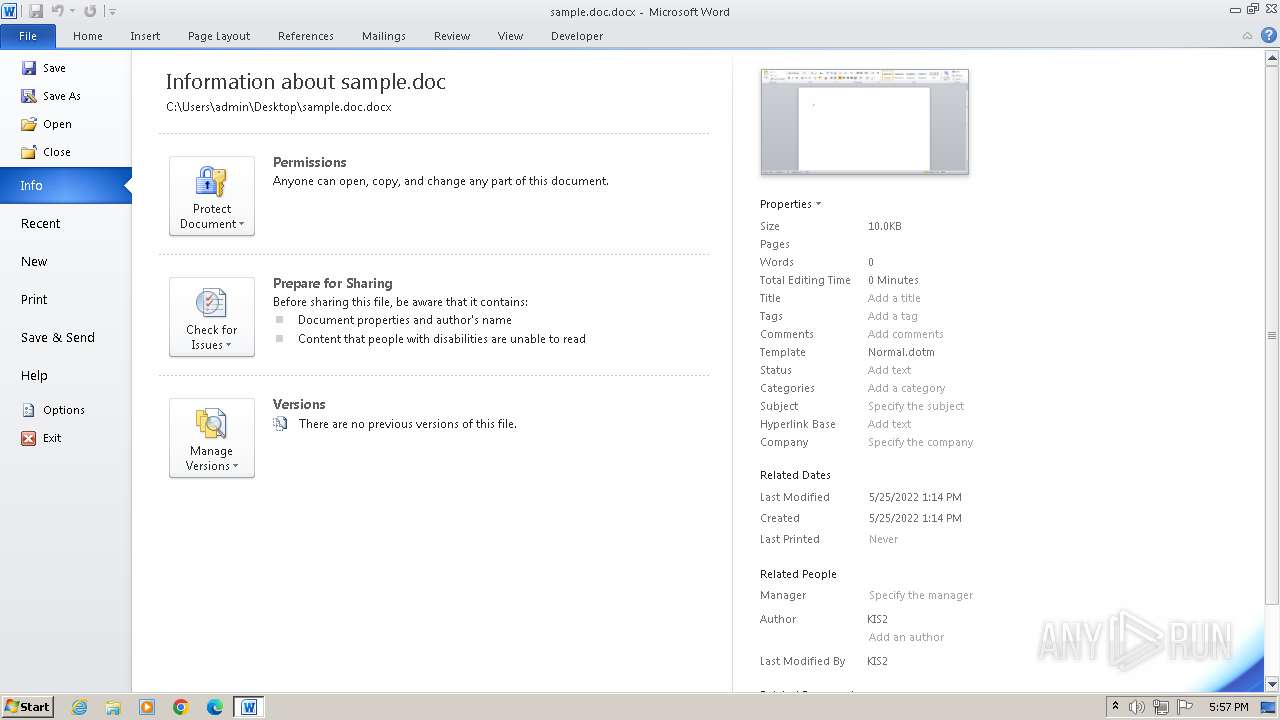
Task: Open the Page Layout tab
Action: [x=219, y=36]
